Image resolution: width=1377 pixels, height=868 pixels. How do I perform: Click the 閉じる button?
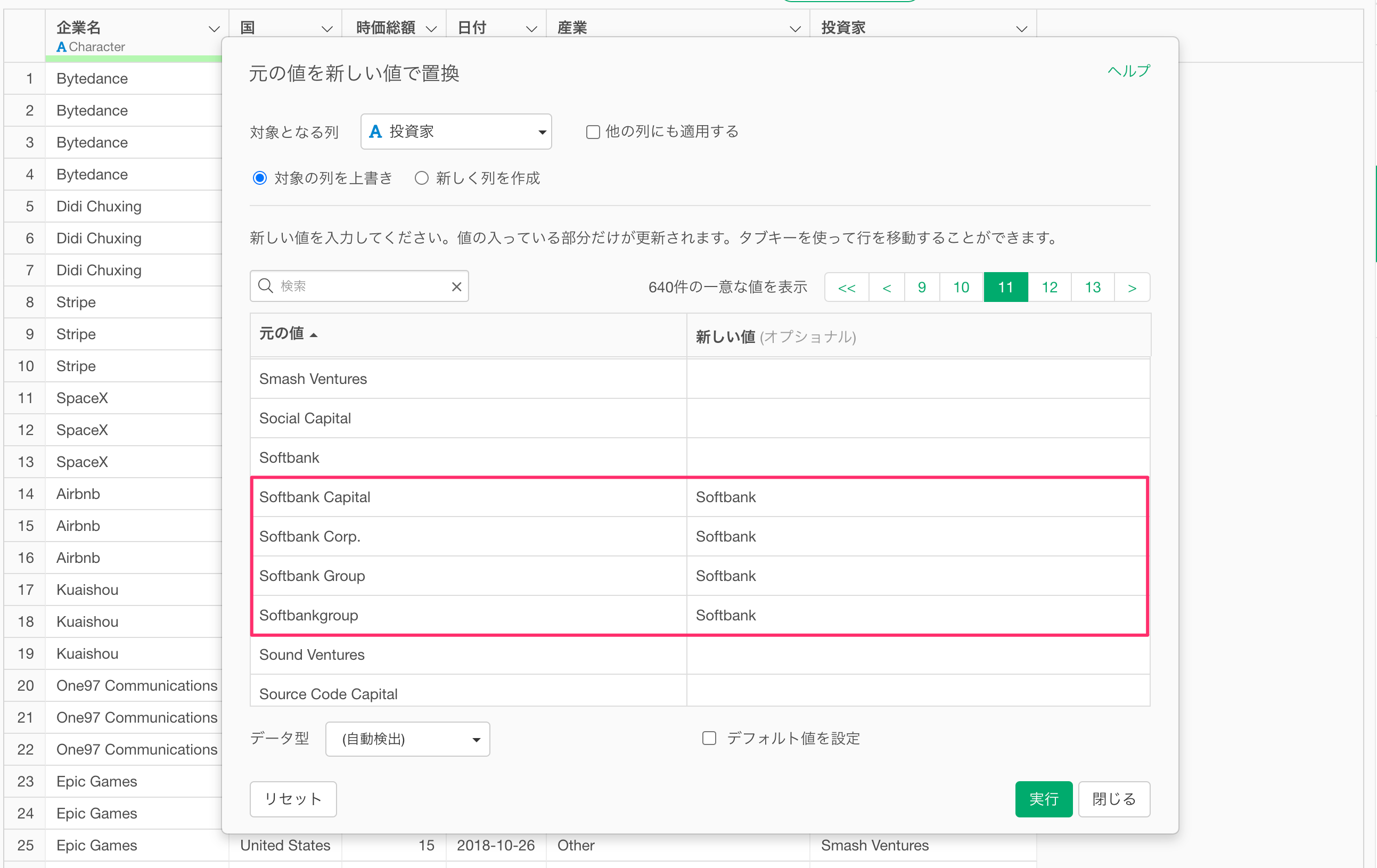tap(1114, 799)
